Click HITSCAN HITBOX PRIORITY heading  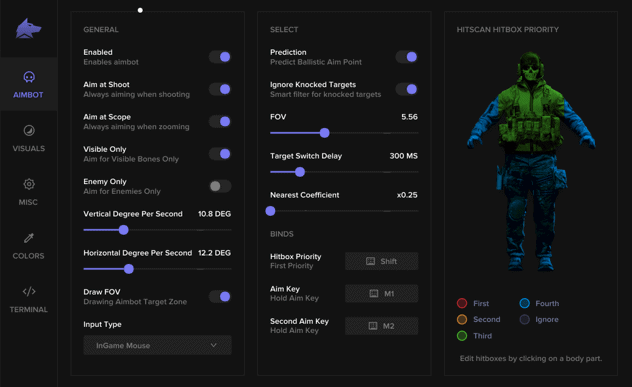(x=508, y=29)
